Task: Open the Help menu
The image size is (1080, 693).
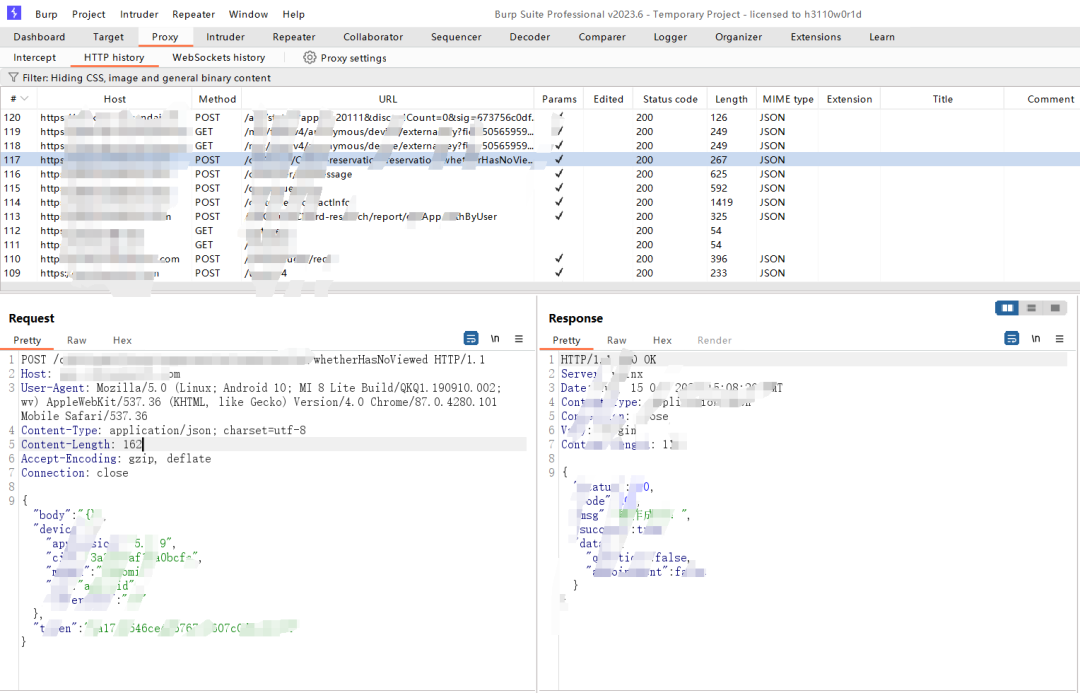Action: [x=293, y=14]
